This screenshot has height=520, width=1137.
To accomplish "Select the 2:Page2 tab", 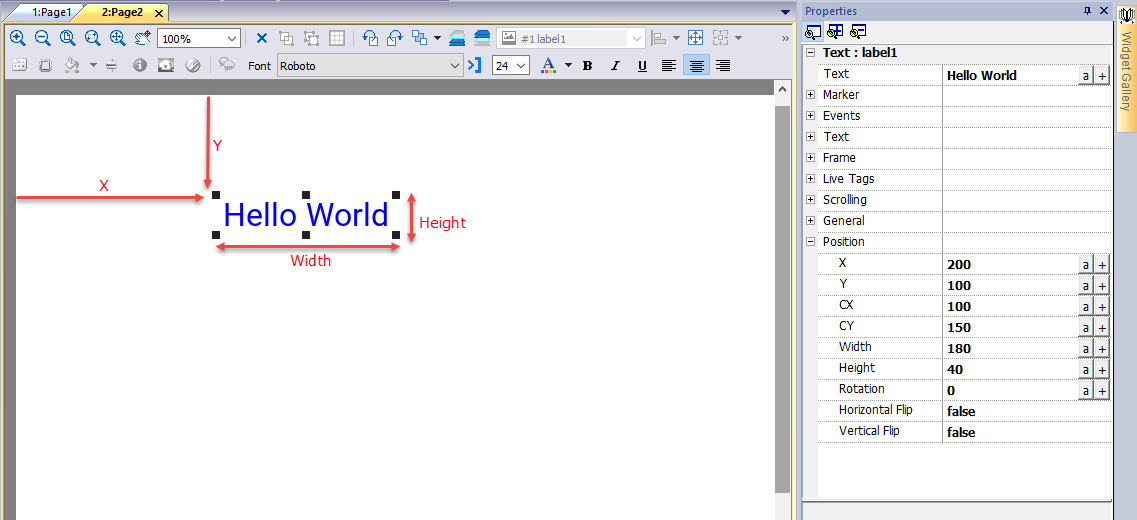I will point(120,13).
